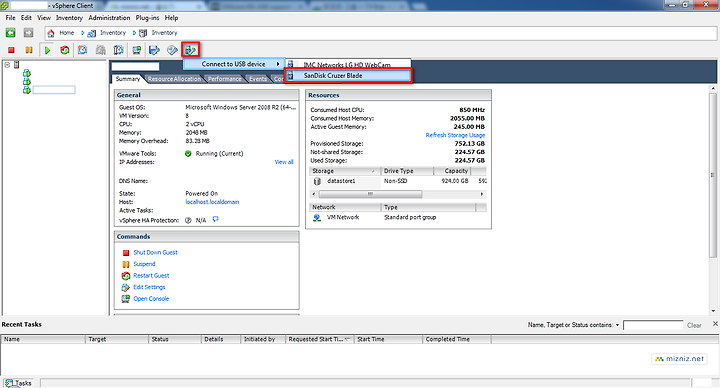The image size is (720, 388).
Task: Close the Recent Tasks panel
Action: (715, 324)
